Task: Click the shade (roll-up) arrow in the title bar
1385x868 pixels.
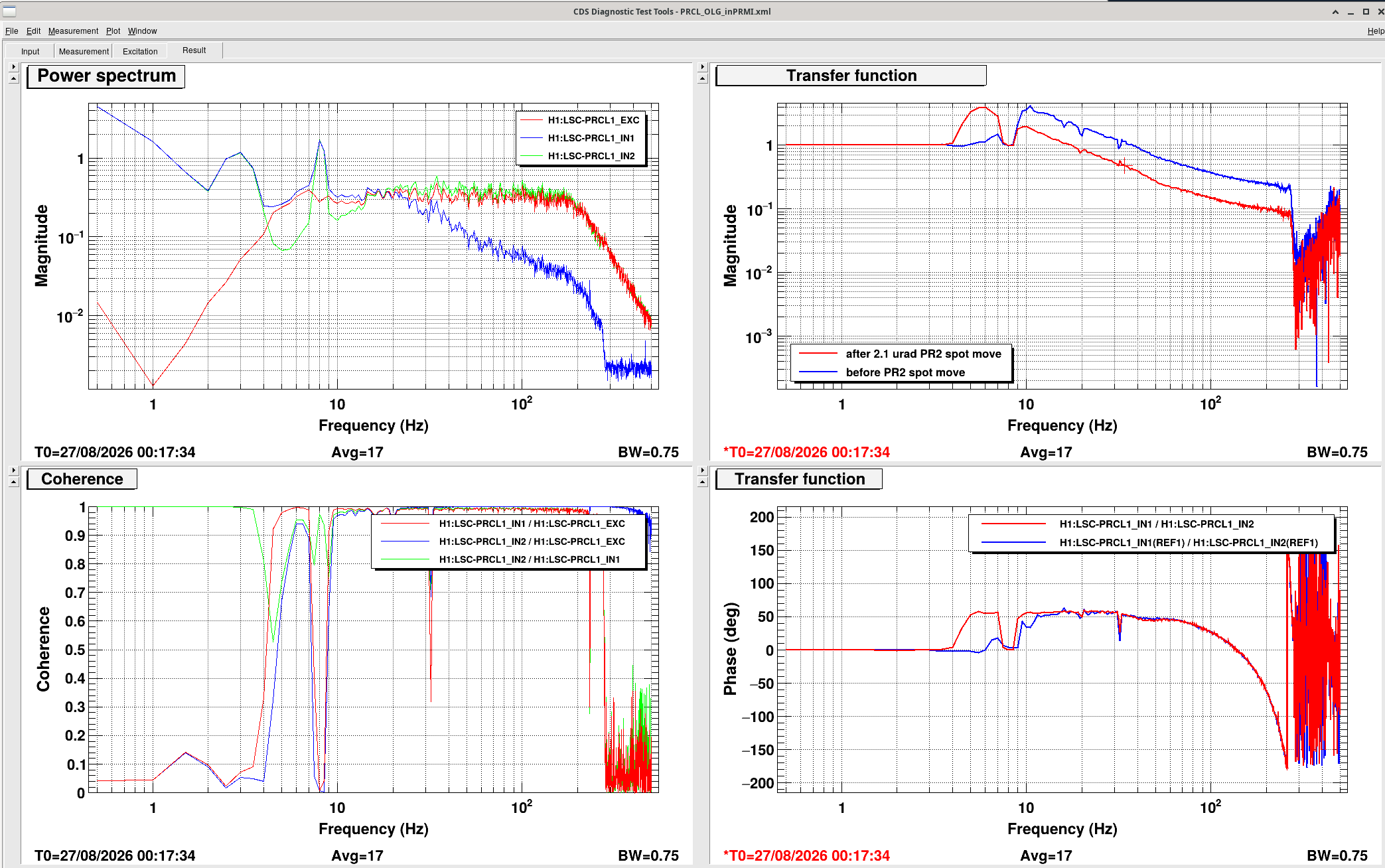Action: pyautogui.click(x=1335, y=12)
